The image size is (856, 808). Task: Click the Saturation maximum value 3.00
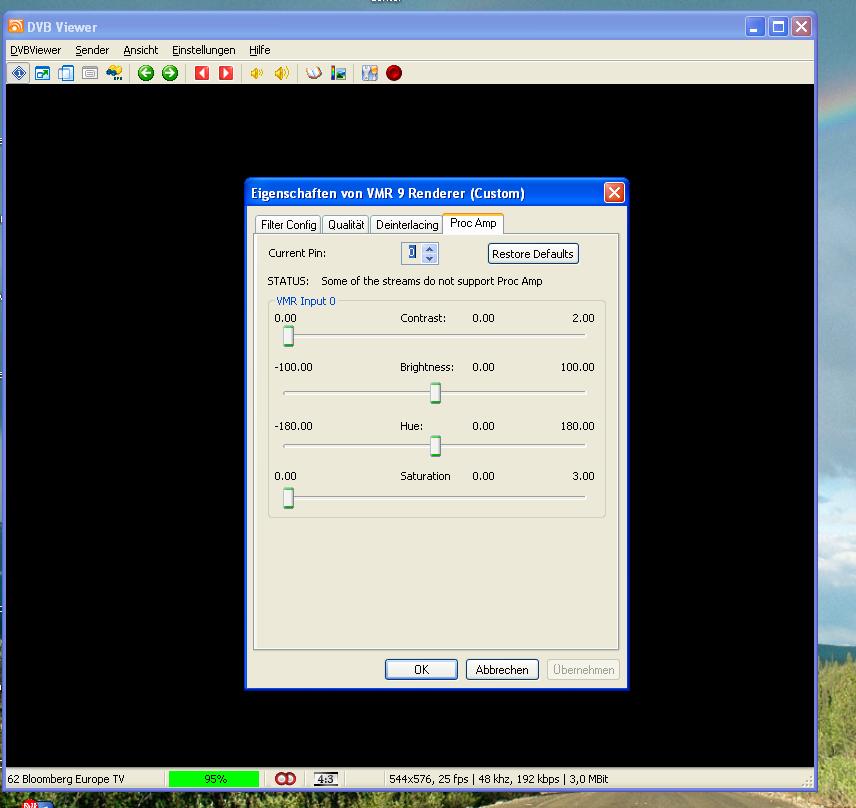click(x=583, y=476)
